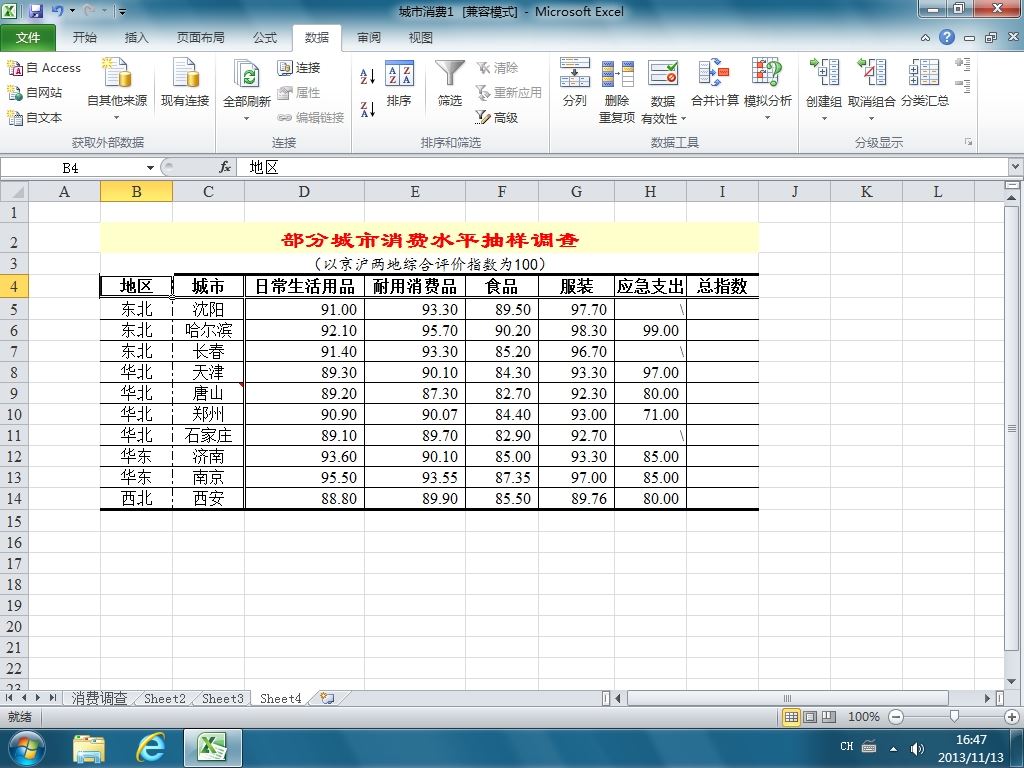The height and width of the screenshot is (768, 1024).
Task: Select cell with value 99.00
Action: [x=650, y=330]
